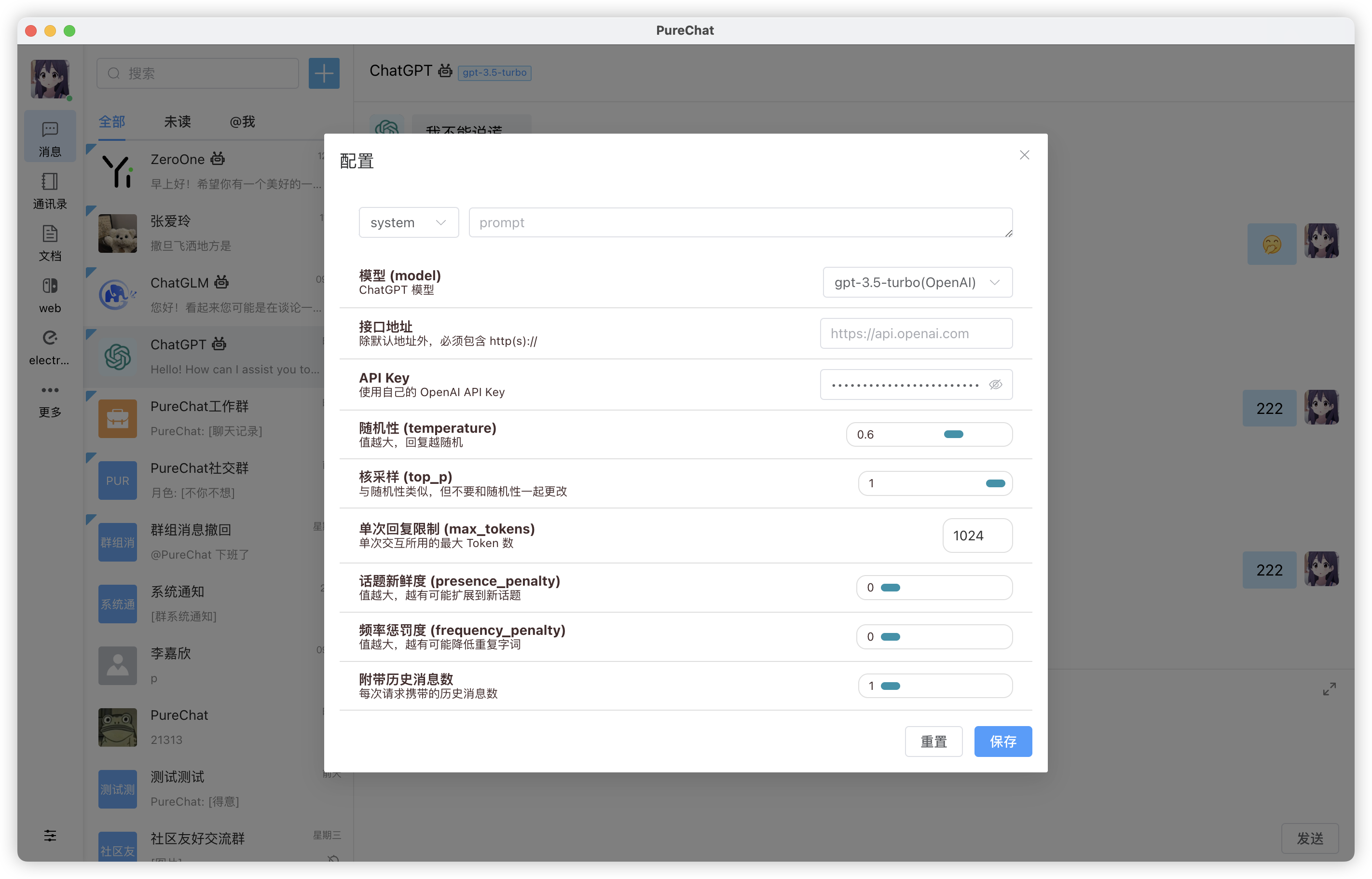Click the 重置 reset button
This screenshot has height=879, width=1372.
[933, 742]
